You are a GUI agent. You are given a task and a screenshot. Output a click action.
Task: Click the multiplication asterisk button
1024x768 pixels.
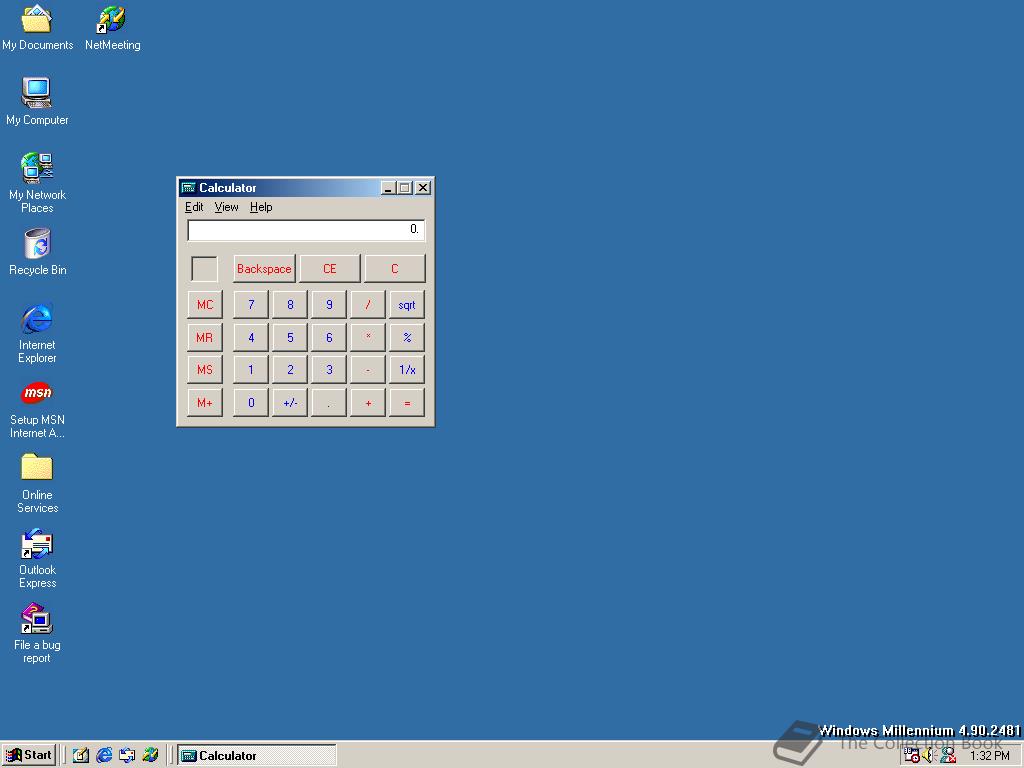pos(368,338)
